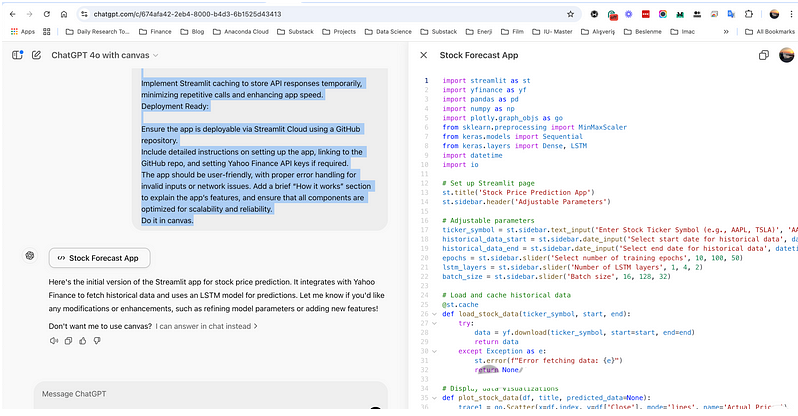Click the Message ChatGPT input field
This screenshot has height=416, width=798.
pos(211,394)
